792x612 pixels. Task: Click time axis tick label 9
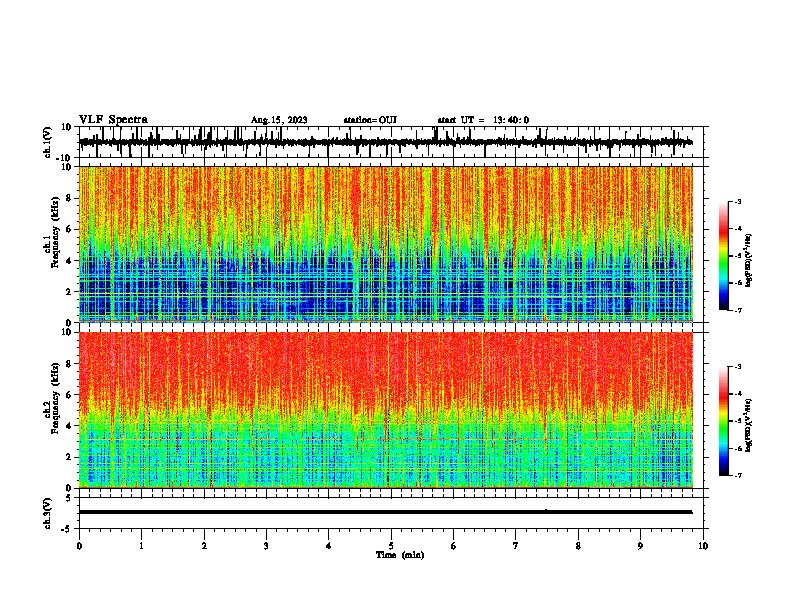[x=640, y=546]
